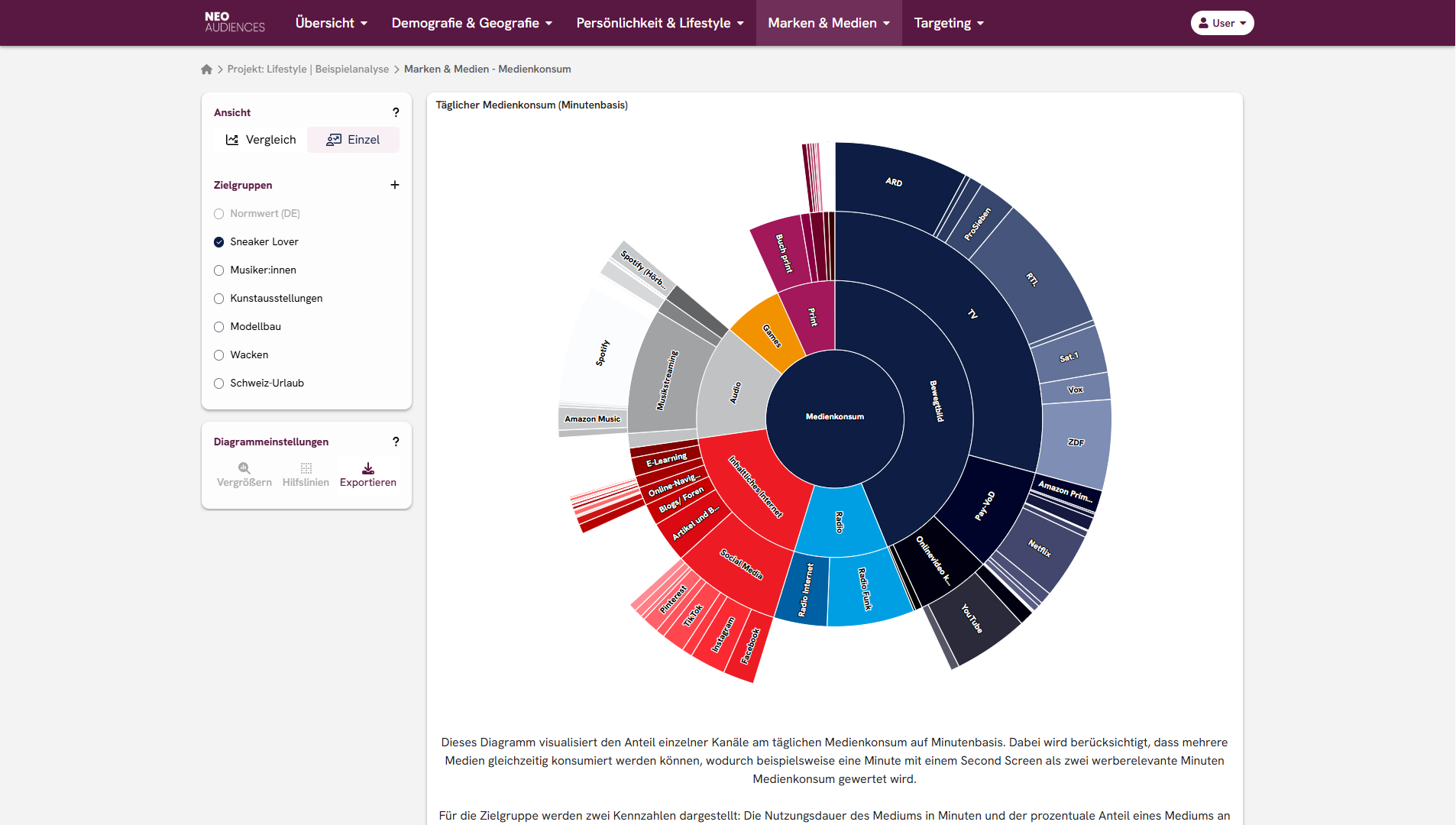Image resolution: width=1456 pixels, height=825 pixels.
Task: Open the Übersicht dropdown menu
Action: 331,23
